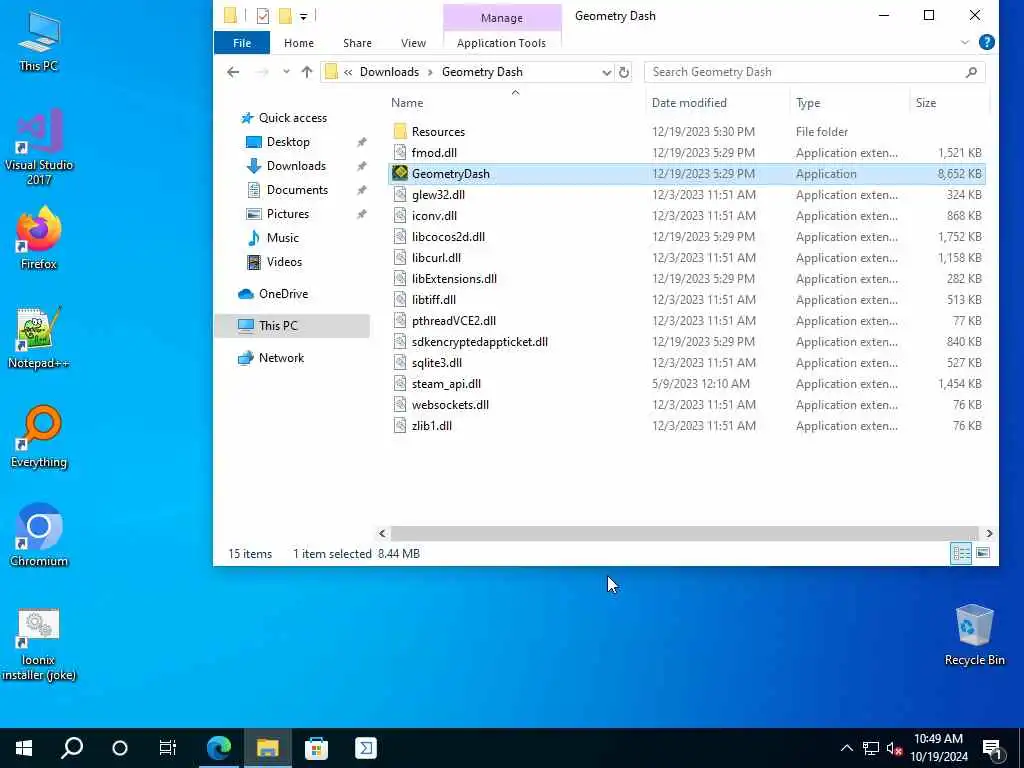Viewport: 1024px width, 768px height.
Task: Expand the ribbon with the chevron
Action: [x=965, y=42]
